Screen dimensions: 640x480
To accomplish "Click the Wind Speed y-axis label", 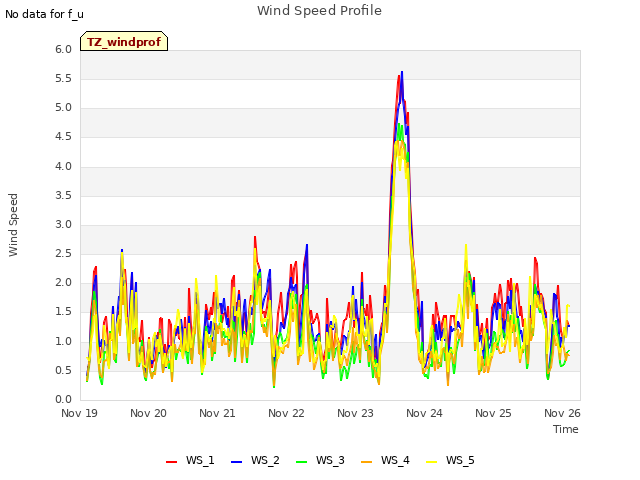I will tap(13, 225).
